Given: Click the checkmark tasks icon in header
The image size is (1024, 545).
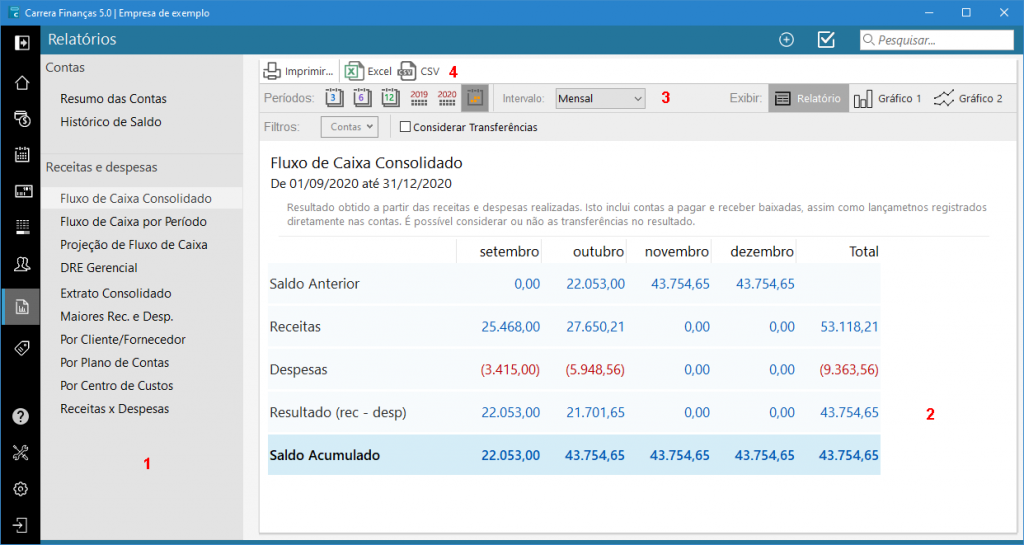Looking at the screenshot, I should click(826, 40).
